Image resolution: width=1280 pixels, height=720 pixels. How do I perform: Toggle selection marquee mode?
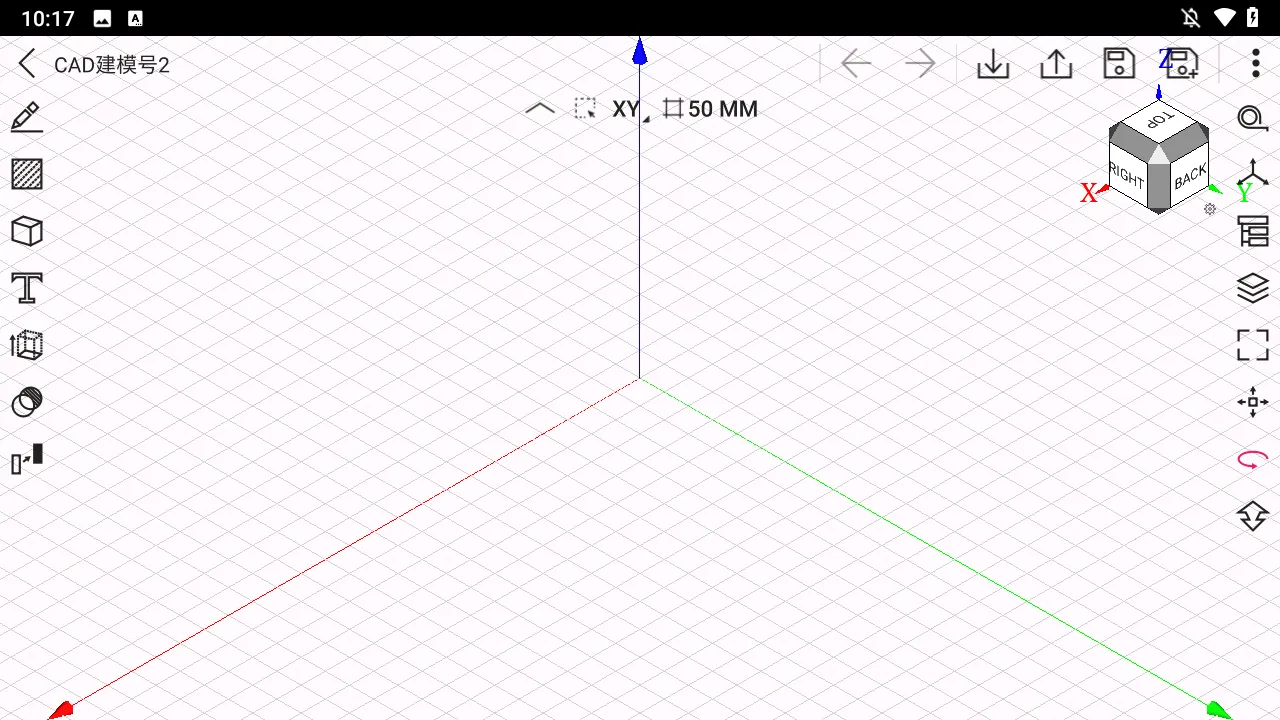[x=587, y=108]
